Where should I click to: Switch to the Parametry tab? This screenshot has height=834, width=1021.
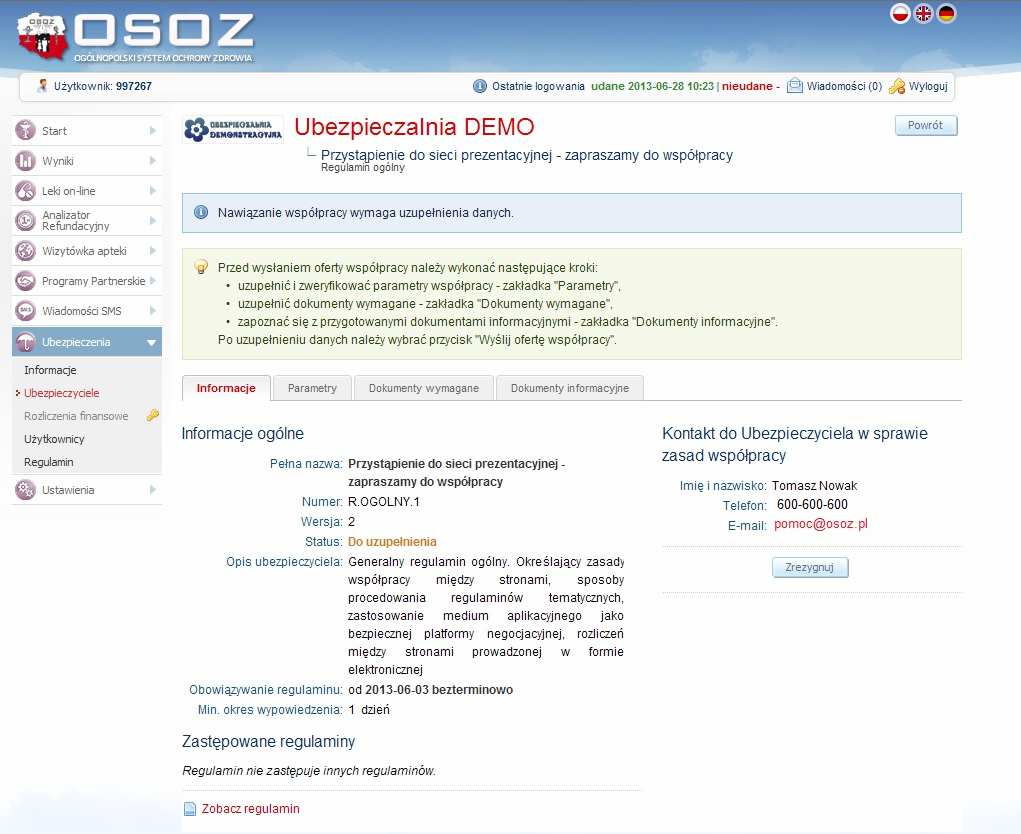tap(313, 388)
